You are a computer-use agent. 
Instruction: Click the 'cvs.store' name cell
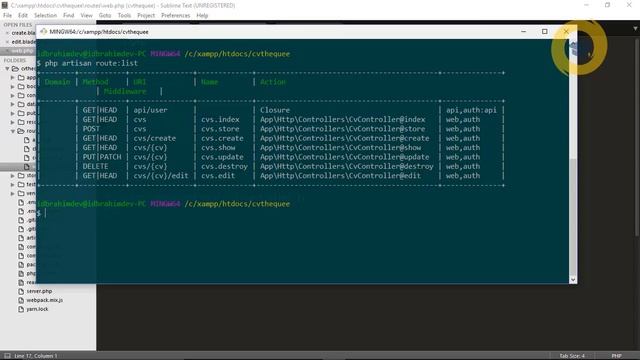[220, 129]
